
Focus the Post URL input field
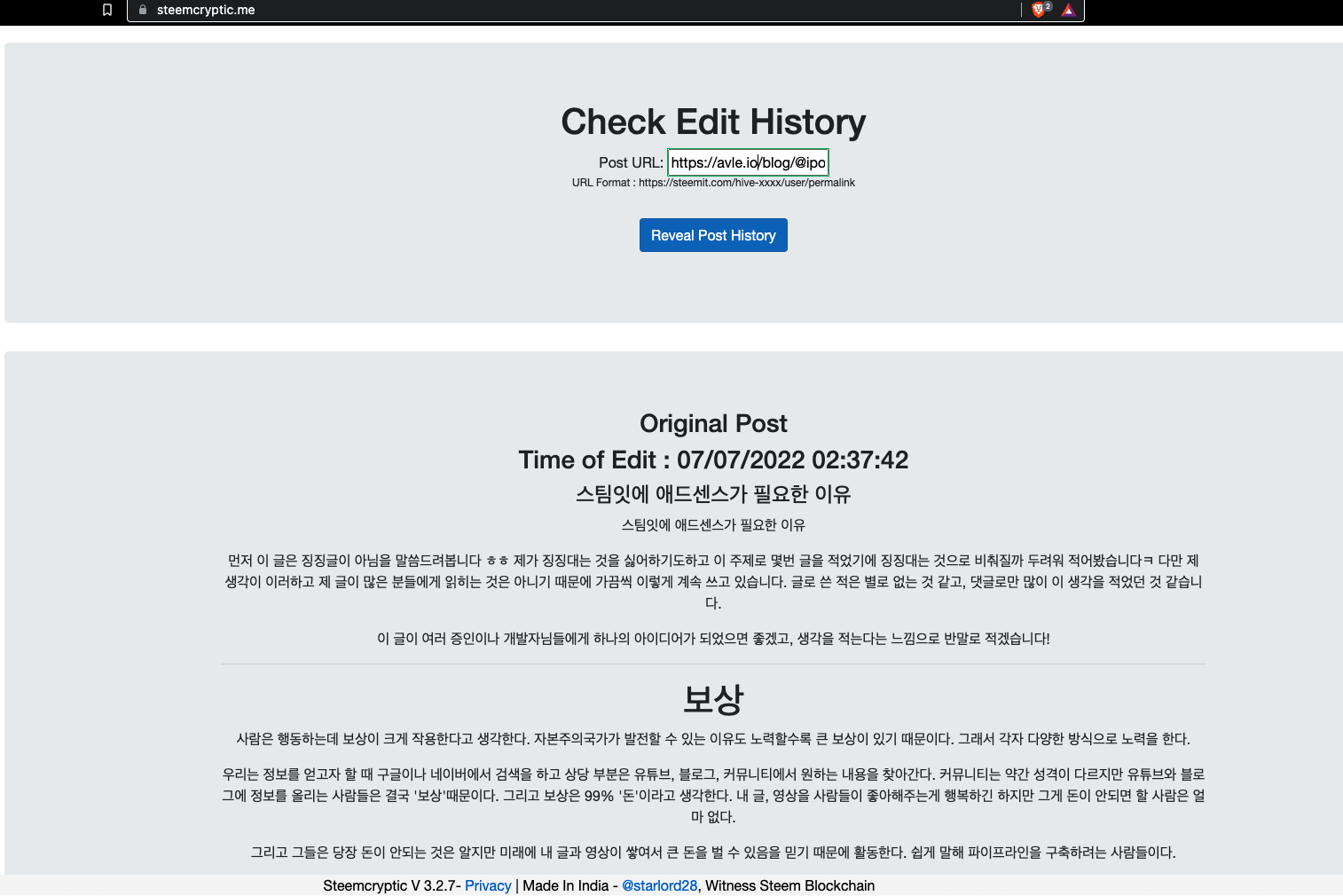pos(748,162)
